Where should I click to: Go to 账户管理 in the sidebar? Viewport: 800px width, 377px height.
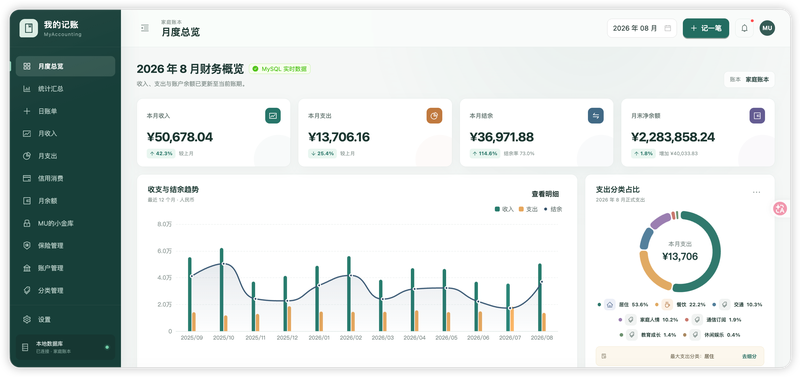[x=65, y=268]
